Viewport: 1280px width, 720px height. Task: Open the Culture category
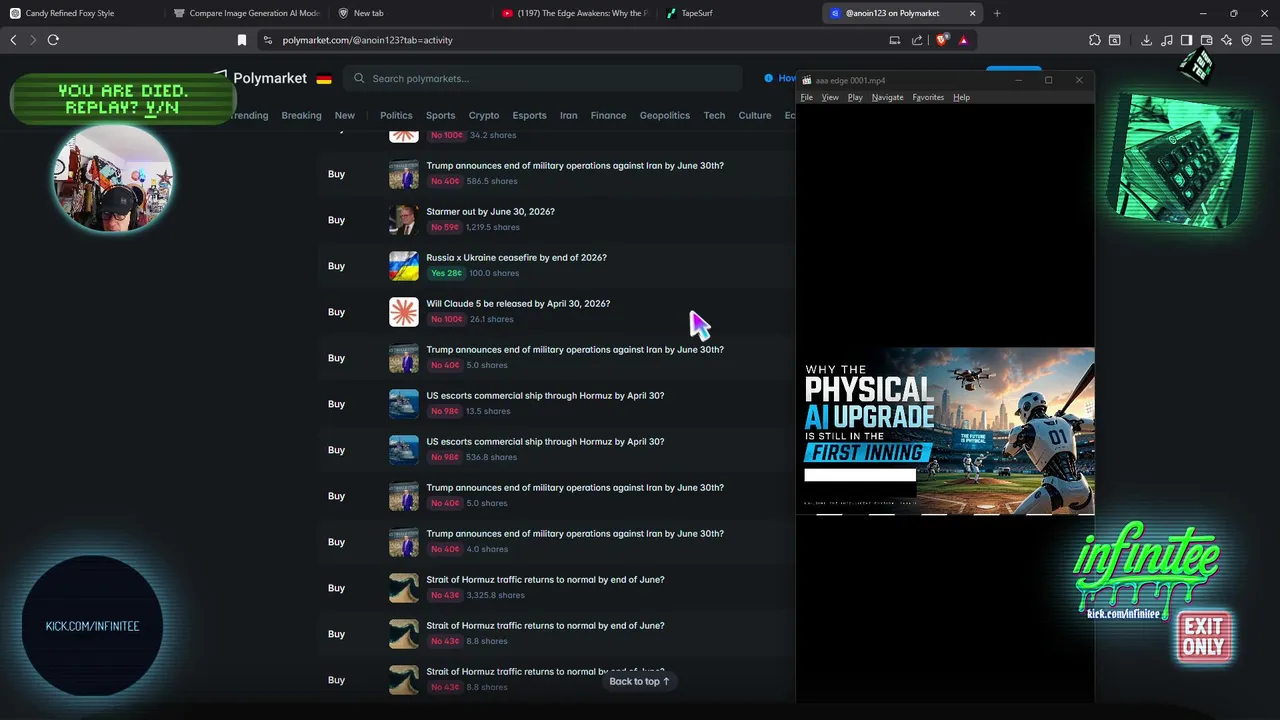(755, 115)
